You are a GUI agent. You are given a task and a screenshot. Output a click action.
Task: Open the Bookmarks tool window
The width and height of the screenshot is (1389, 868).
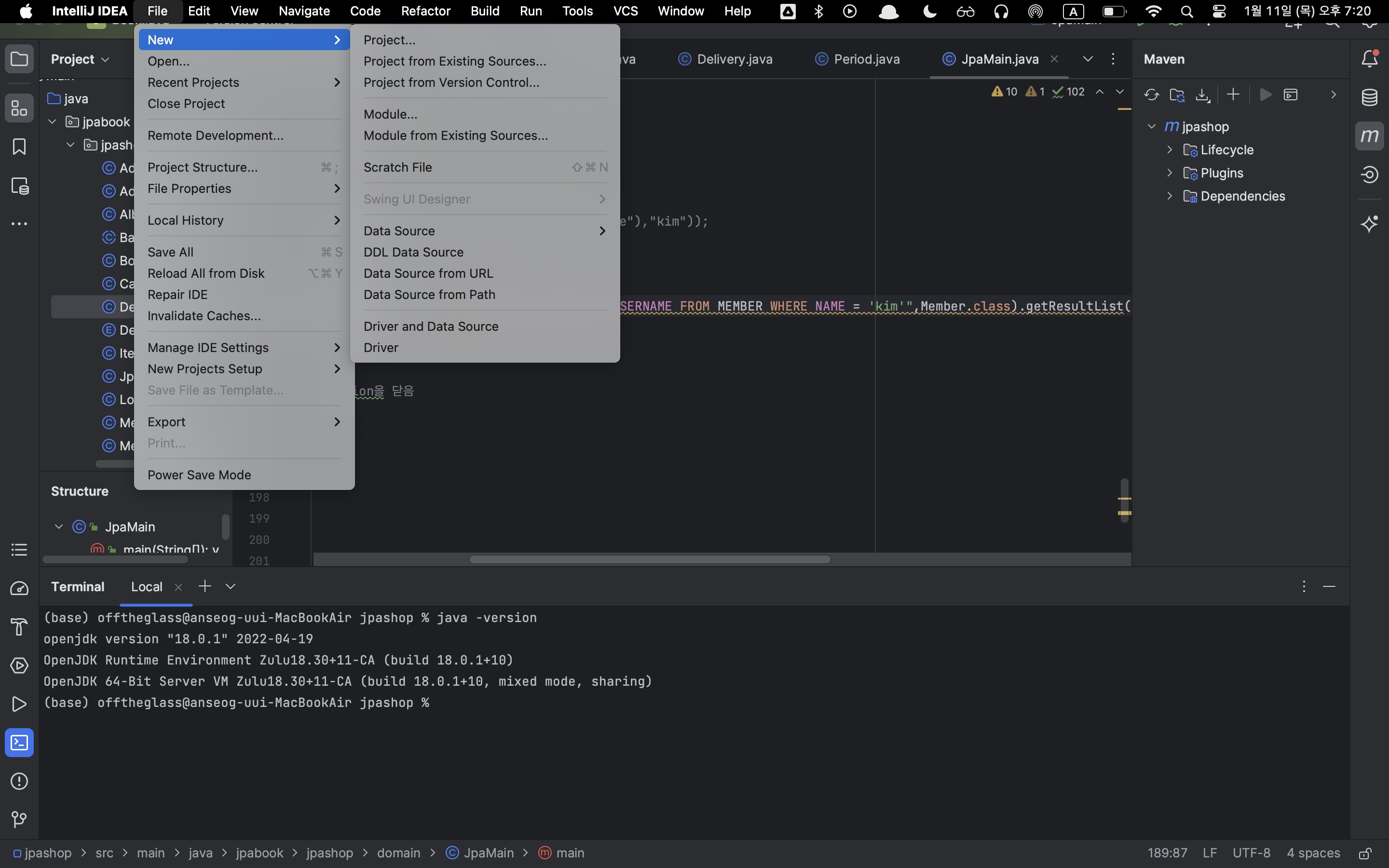19,147
